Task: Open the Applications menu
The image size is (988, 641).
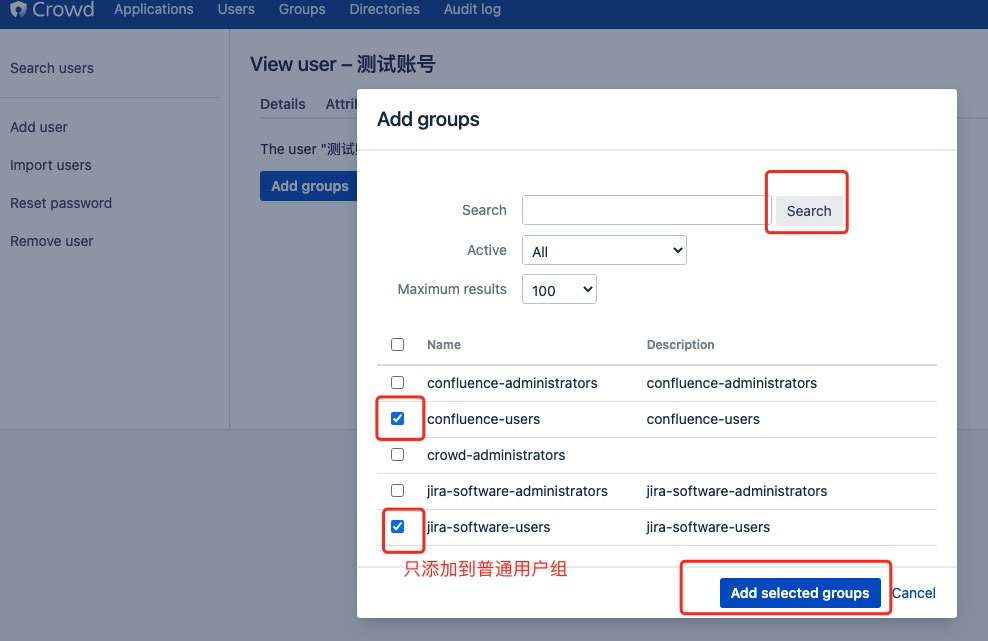Action: click(154, 9)
